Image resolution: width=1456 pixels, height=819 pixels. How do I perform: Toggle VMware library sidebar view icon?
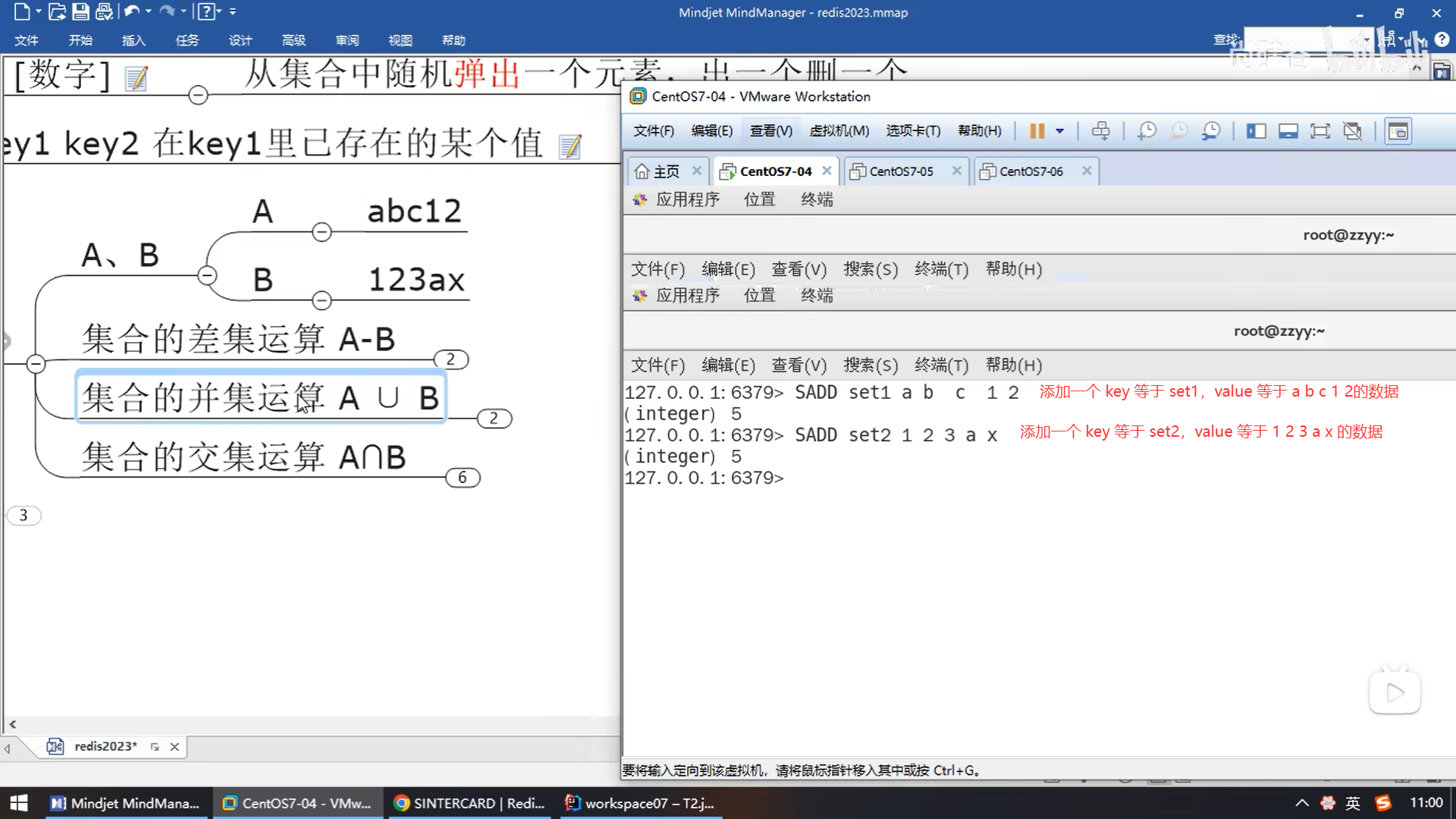pyautogui.click(x=1256, y=130)
